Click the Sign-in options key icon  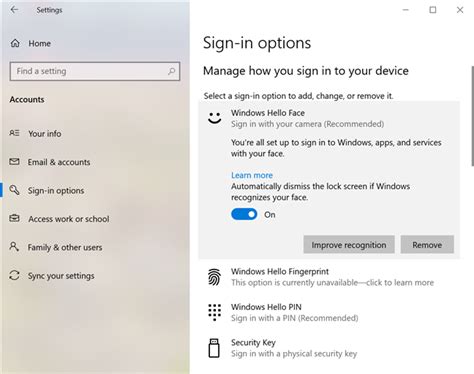[x=14, y=190]
